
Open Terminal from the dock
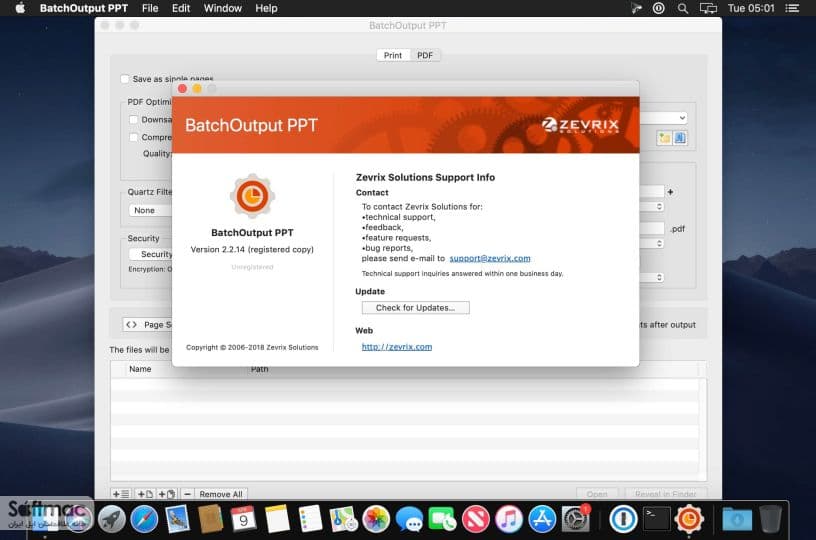click(x=656, y=519)
